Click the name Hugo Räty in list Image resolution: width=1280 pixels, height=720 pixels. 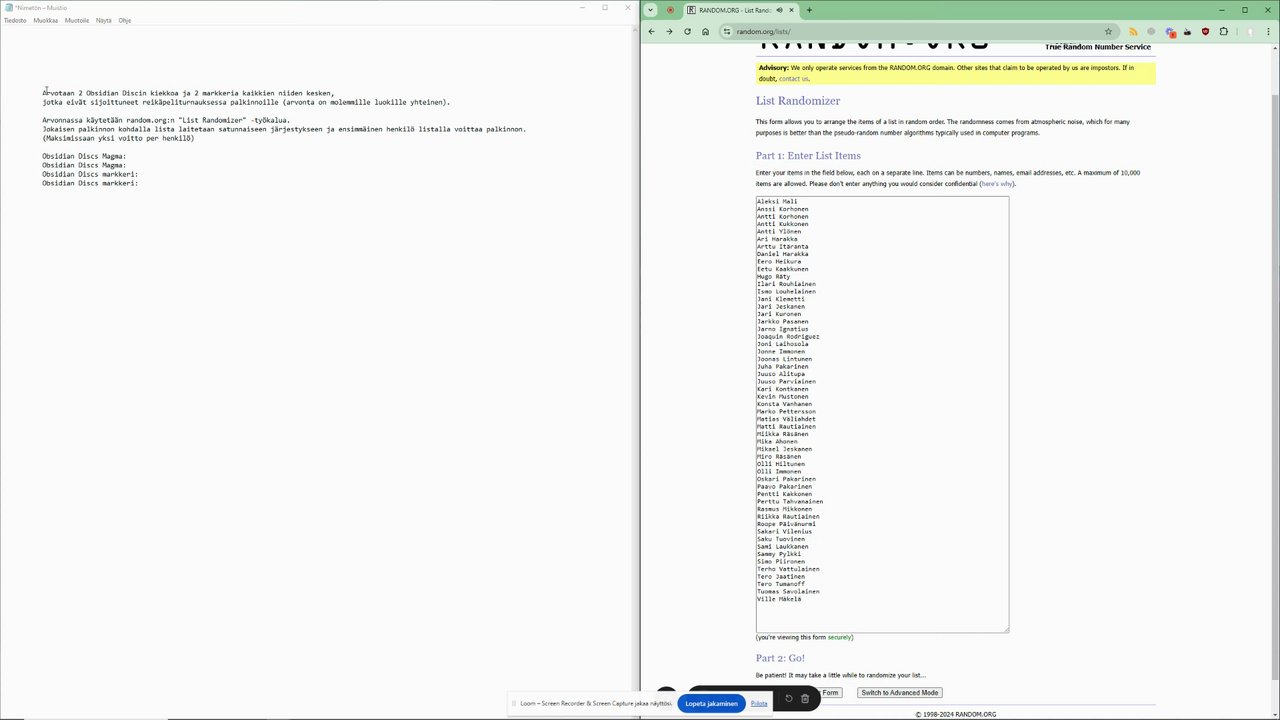click(773, 276)
